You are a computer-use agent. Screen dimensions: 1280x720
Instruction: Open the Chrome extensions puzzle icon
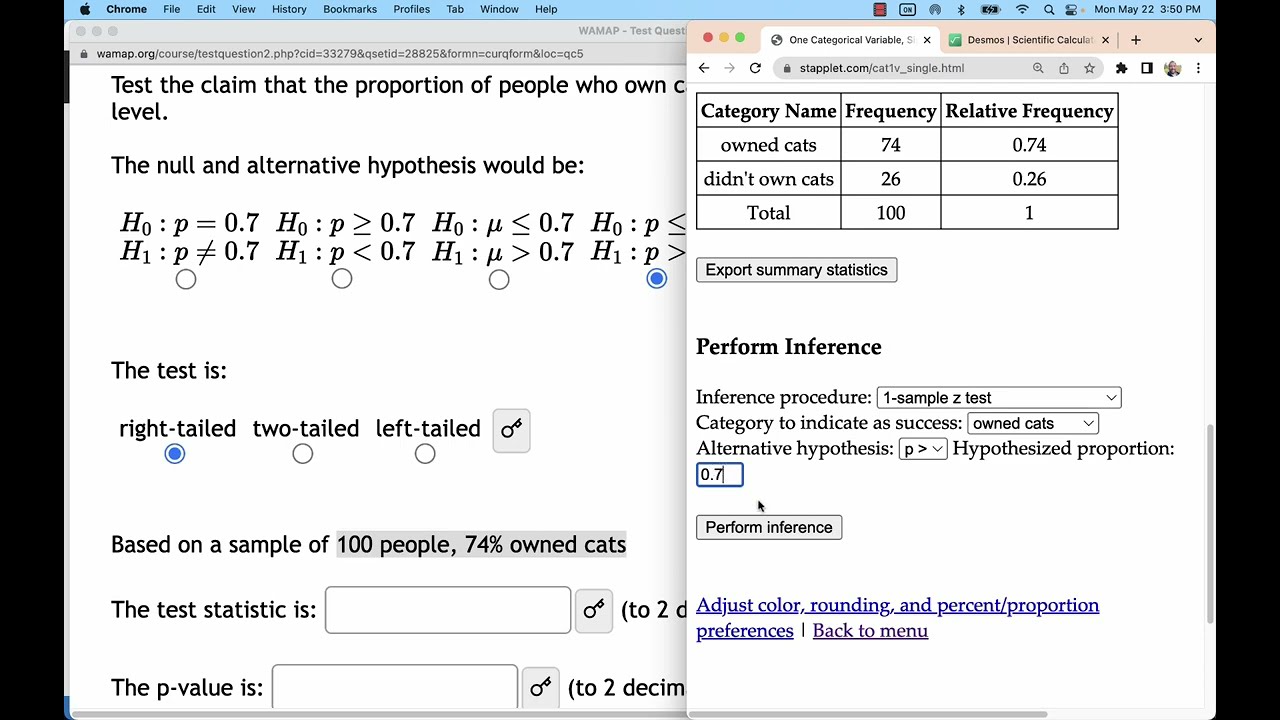pyautogui.click(x=1121, y=68)
